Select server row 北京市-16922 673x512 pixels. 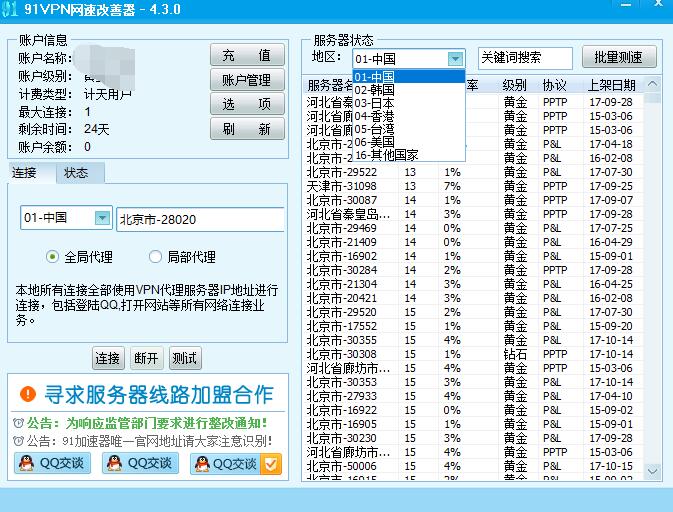click(x=474, y=410)
